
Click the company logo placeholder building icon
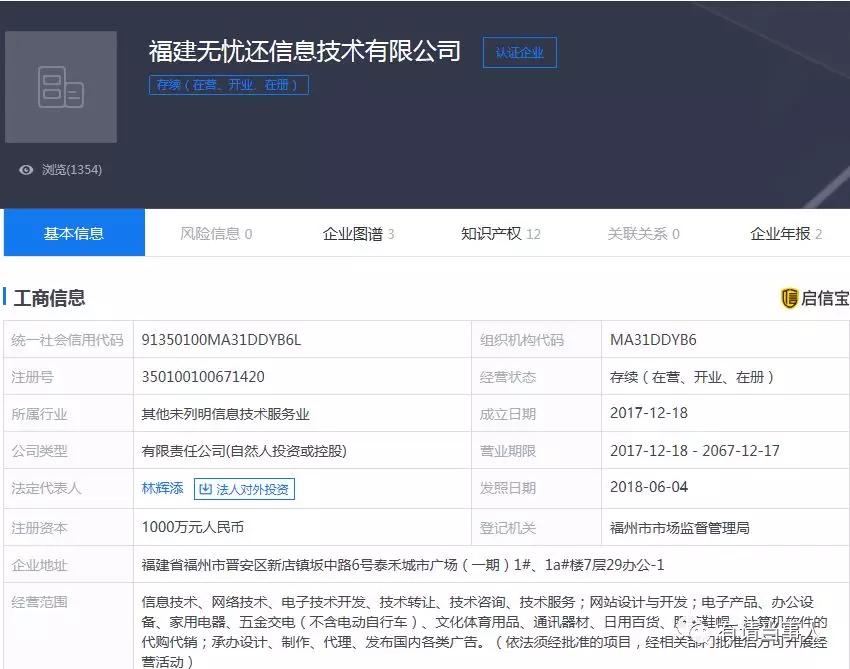pos(61,87)
